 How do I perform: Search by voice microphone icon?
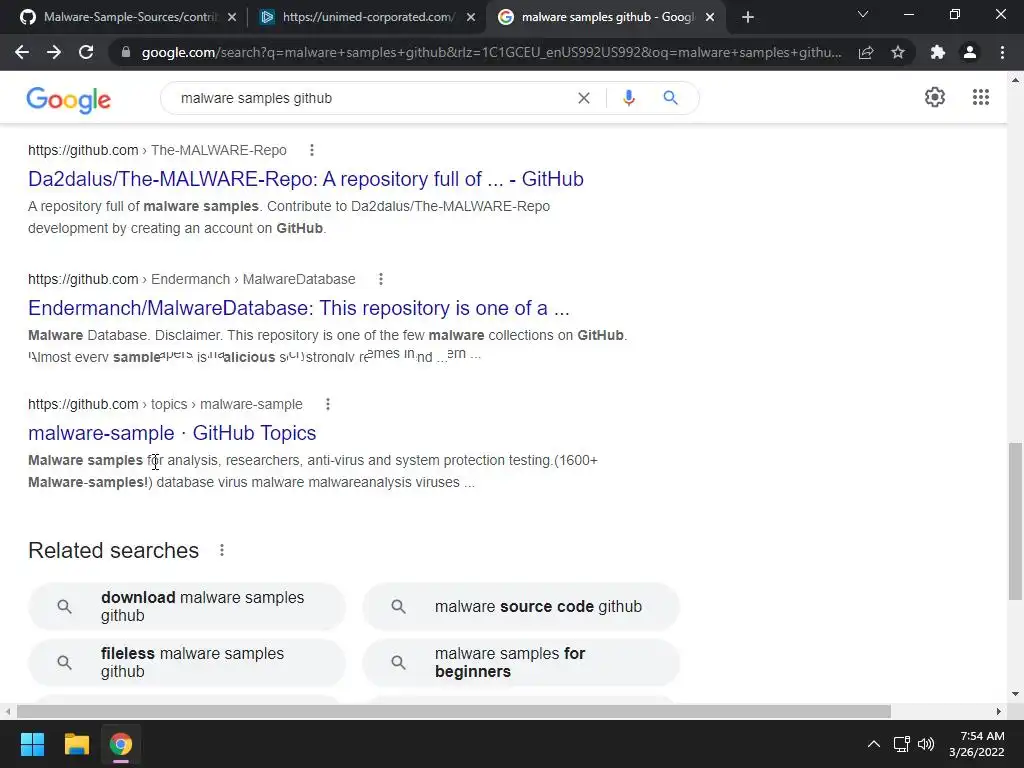[629, 98]
